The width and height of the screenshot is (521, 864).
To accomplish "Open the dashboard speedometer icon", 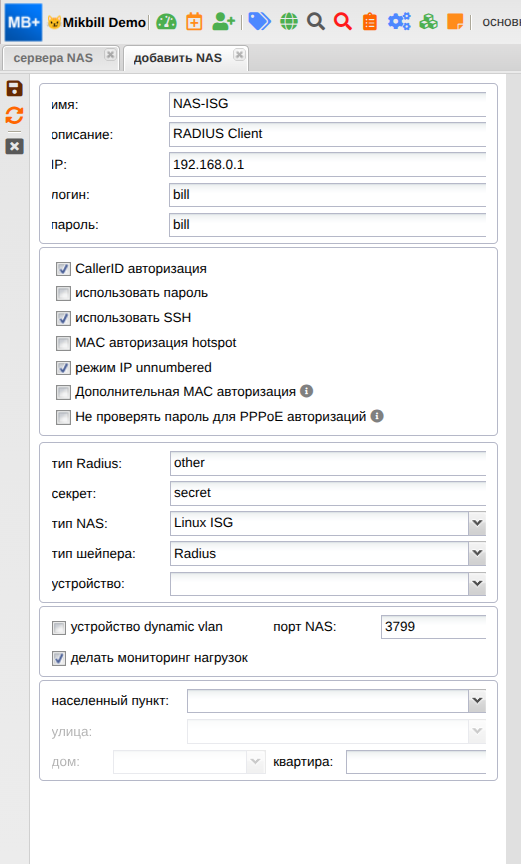I will (x=166, y=22).
